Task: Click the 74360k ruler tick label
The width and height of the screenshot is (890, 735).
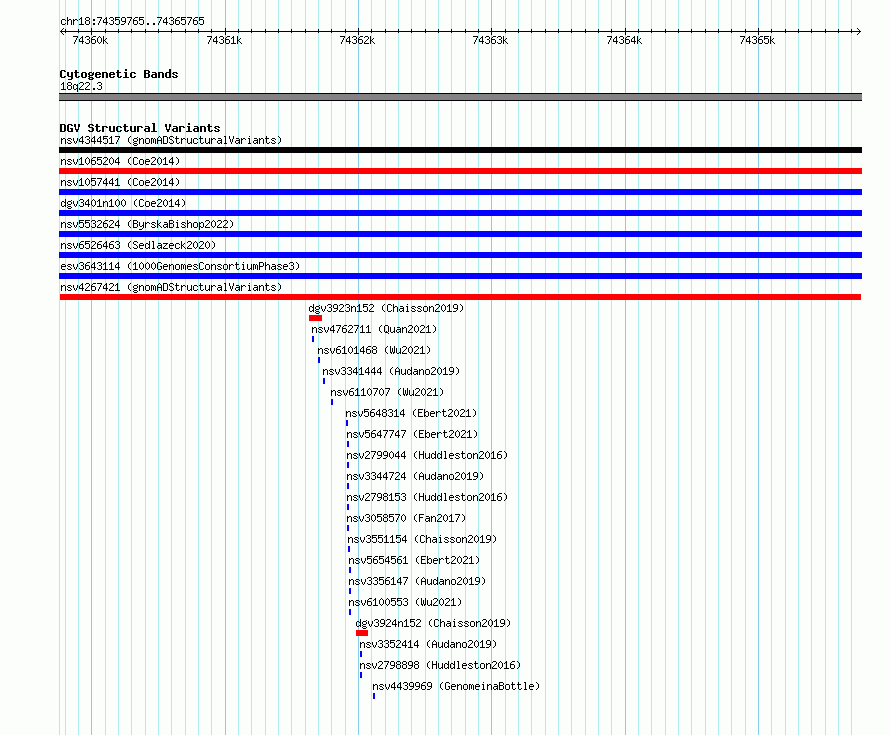Action: 90,40
